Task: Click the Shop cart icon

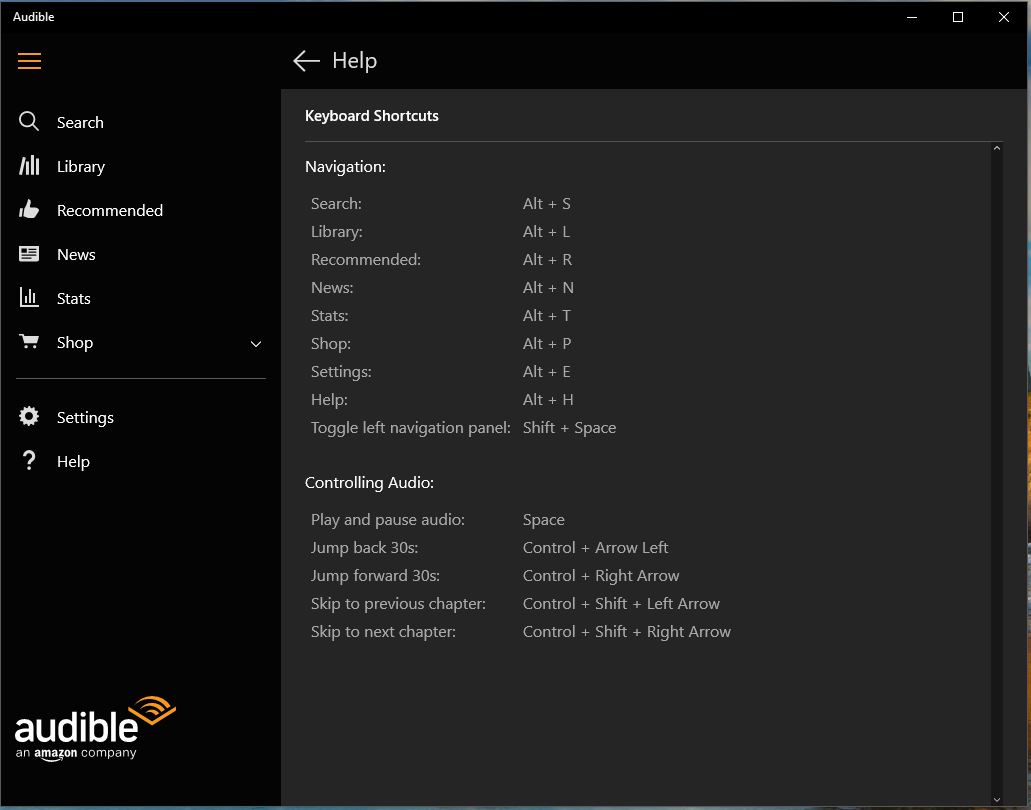Action: tap(29, 342)
